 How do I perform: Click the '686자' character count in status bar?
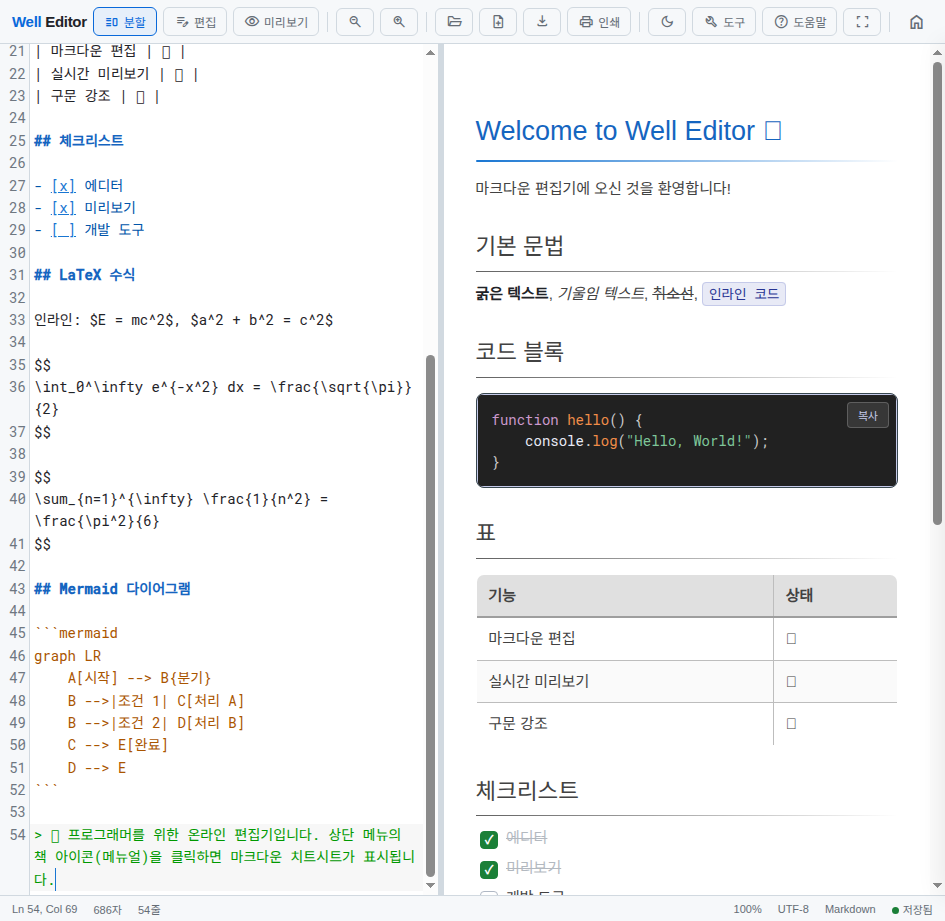click(107, 910)
